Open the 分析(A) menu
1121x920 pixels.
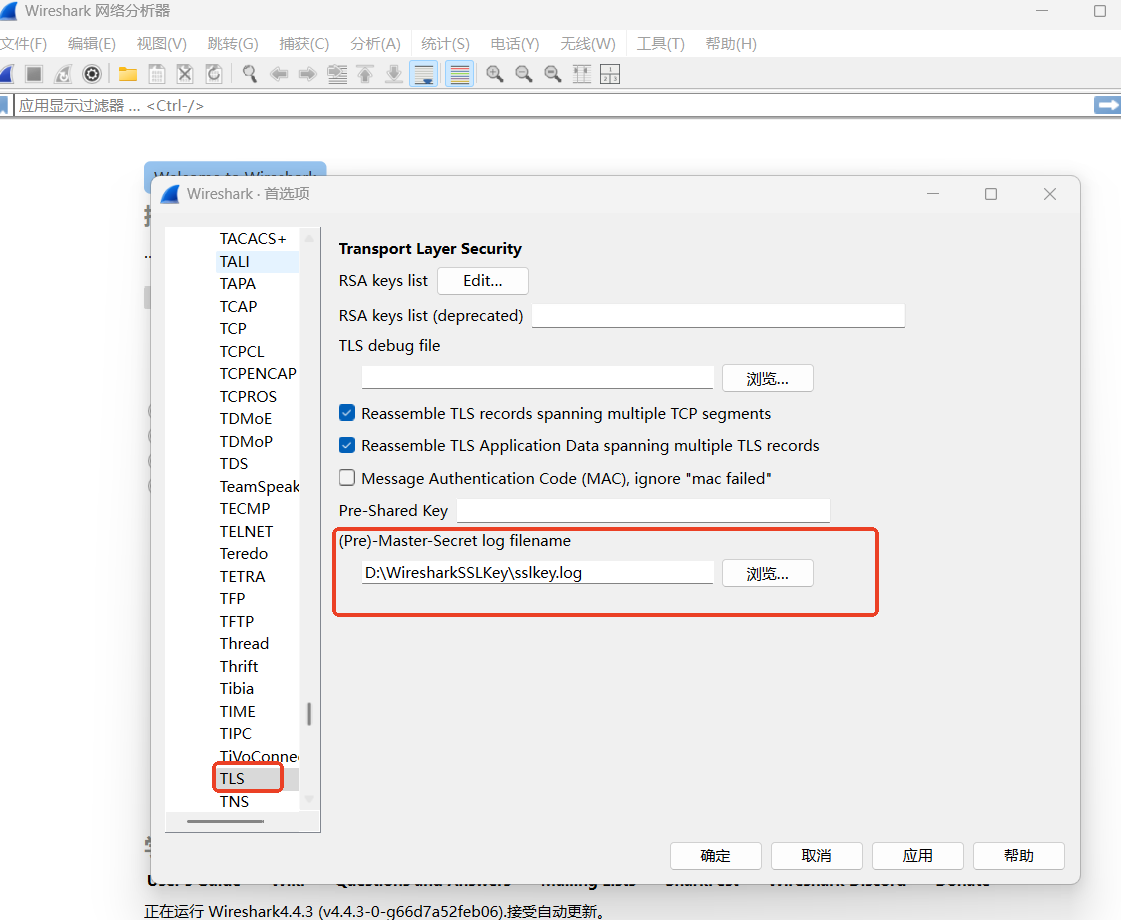click(375, 44)
